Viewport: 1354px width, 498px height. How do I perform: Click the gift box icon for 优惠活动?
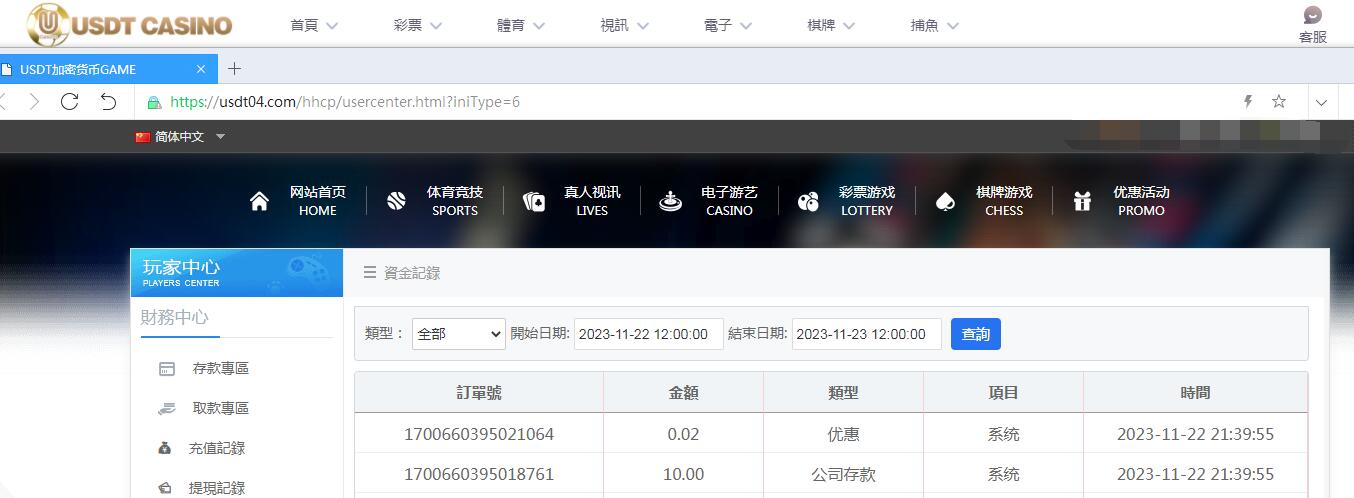[1082, 201]
